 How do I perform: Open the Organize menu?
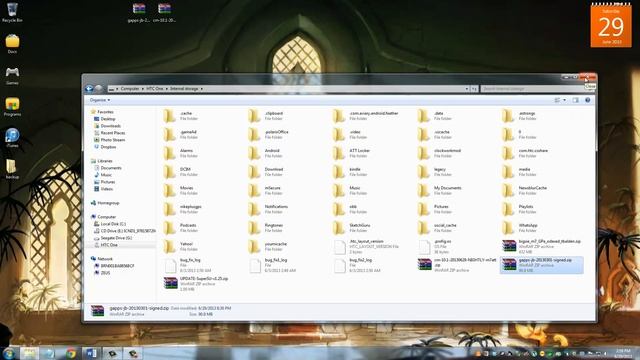[100, 100]
